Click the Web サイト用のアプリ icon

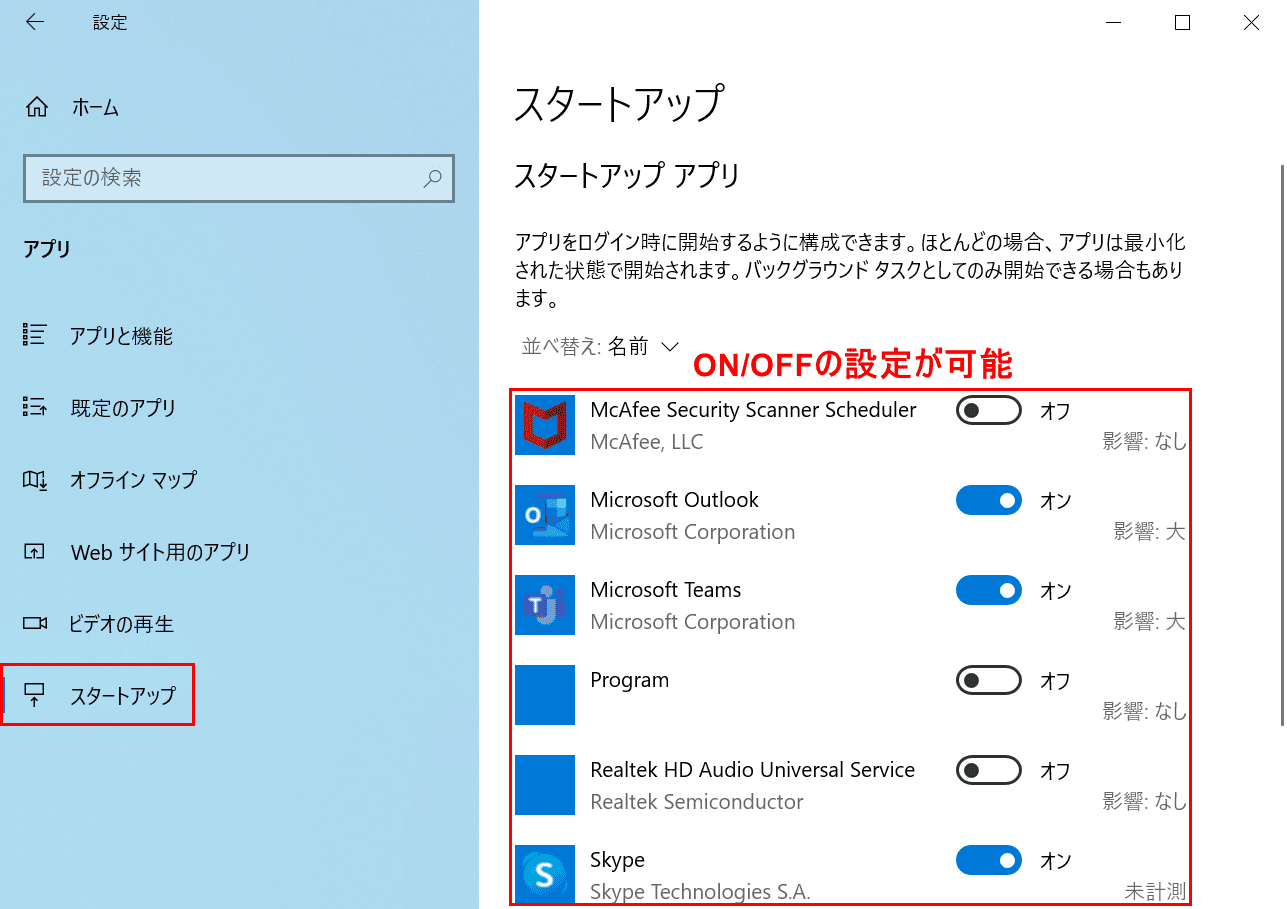tap(35, 551)
